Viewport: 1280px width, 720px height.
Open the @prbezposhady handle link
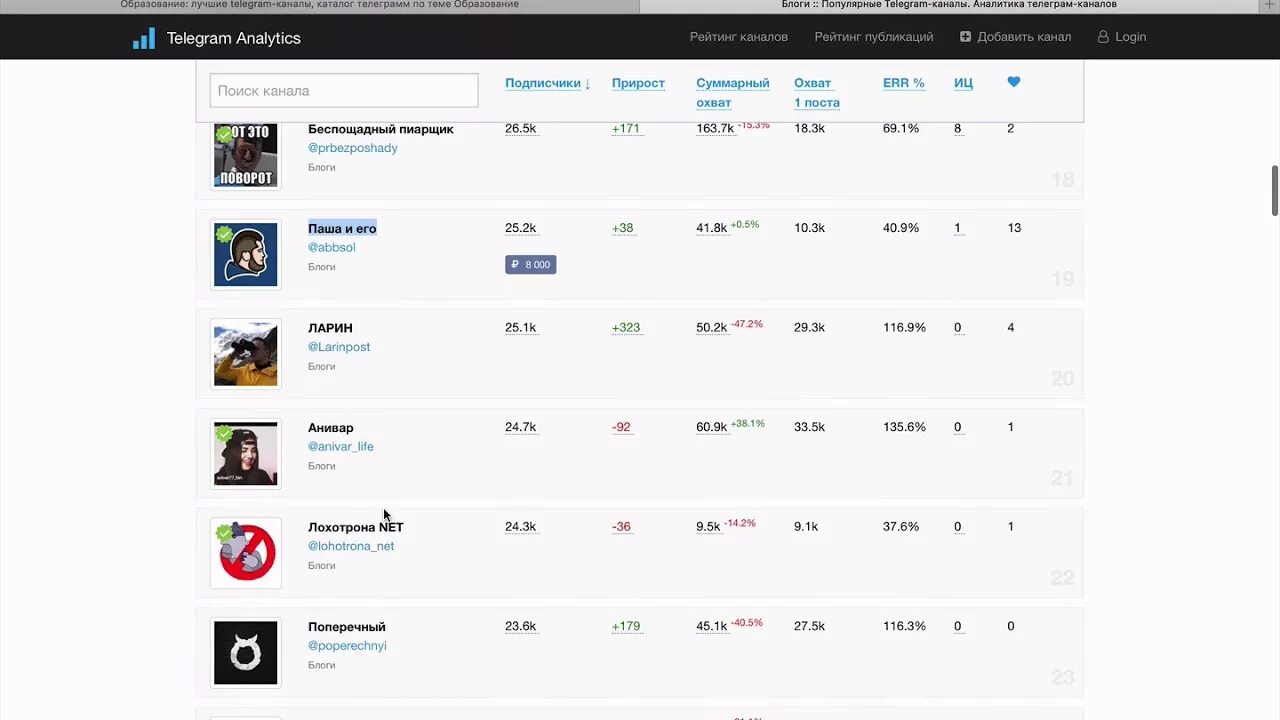pos(353,148)
